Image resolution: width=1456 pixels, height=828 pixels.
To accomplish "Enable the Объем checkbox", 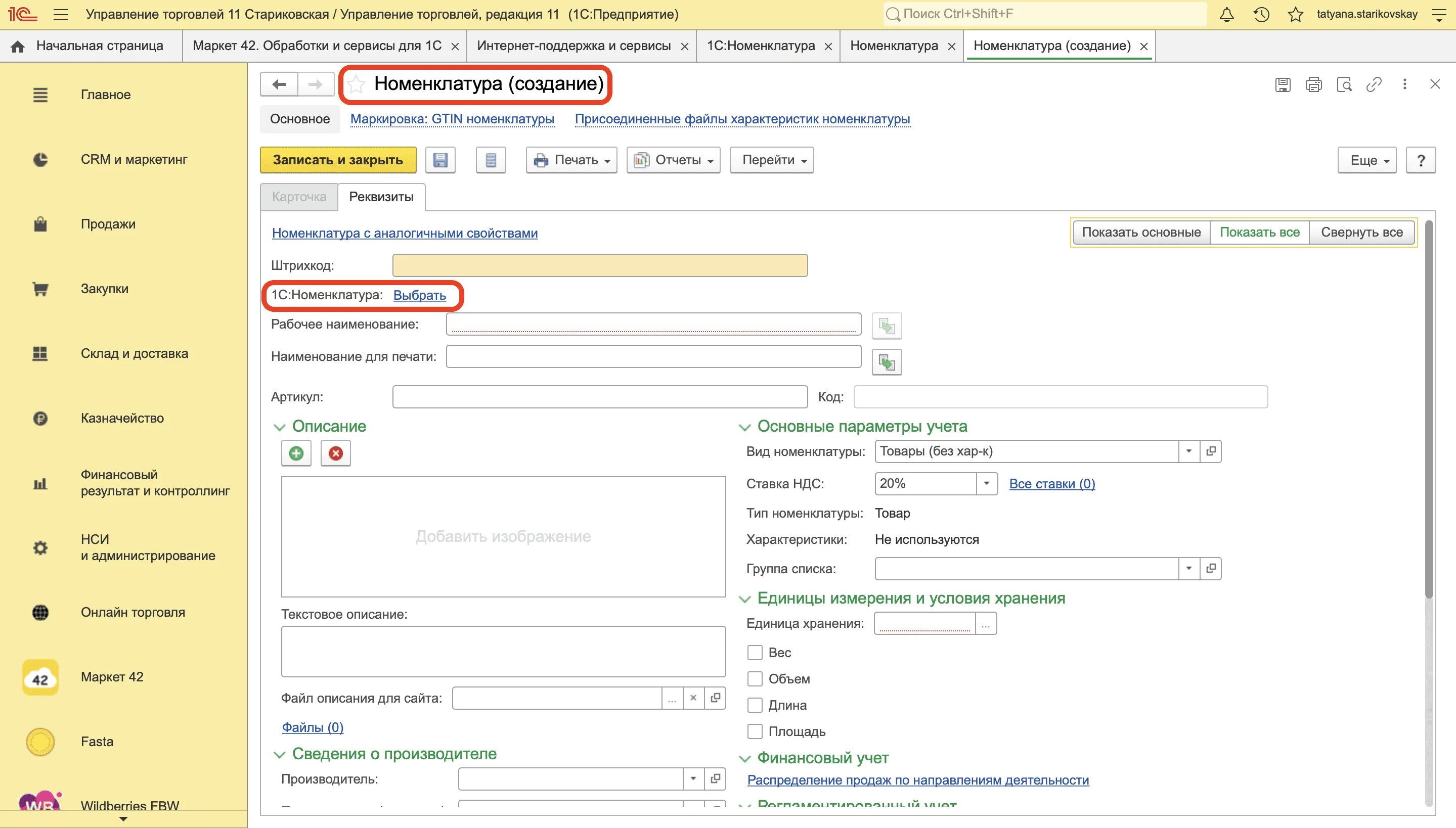I will 755,678.
